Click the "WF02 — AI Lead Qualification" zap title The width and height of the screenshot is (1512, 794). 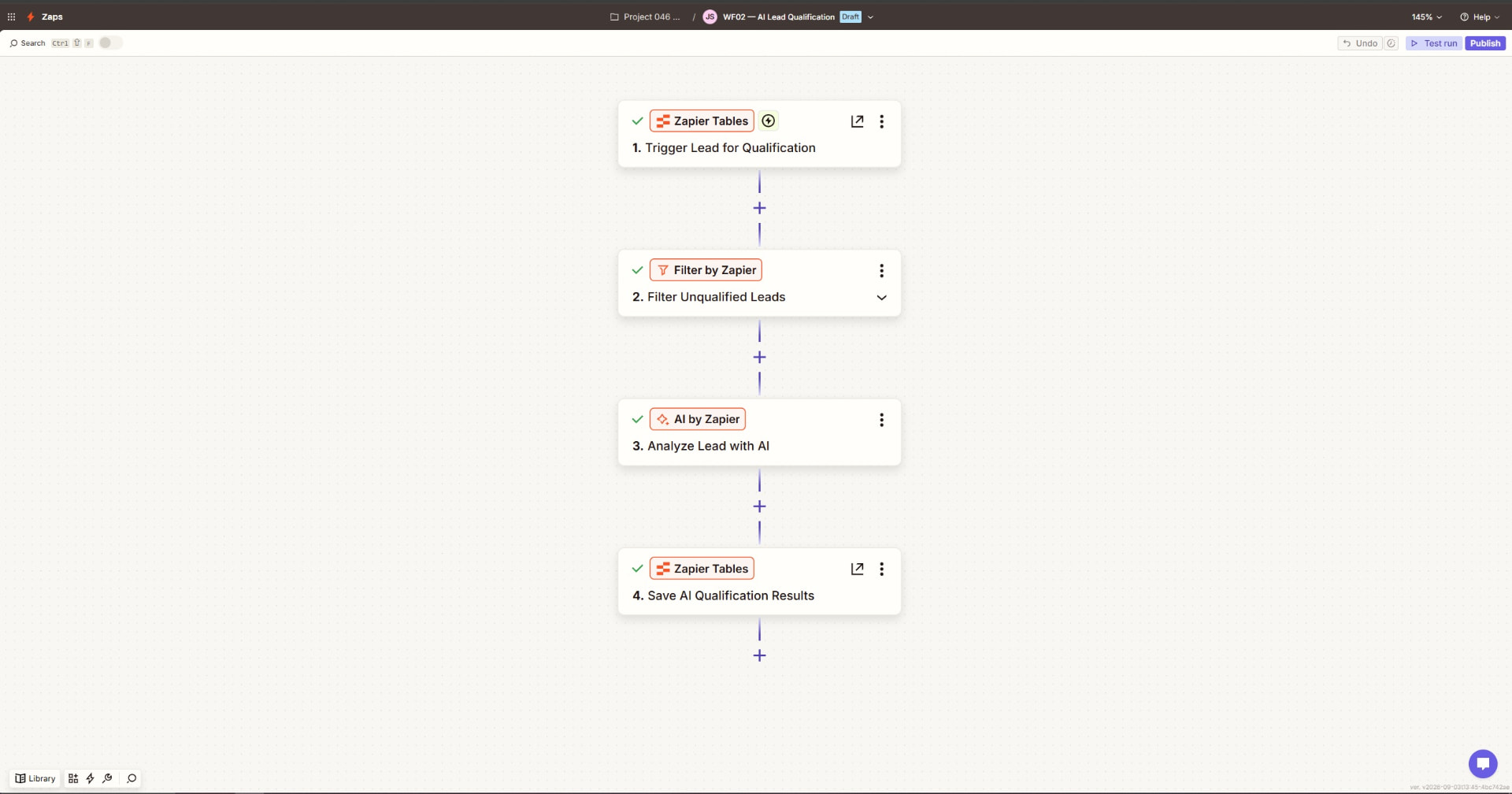click(x=778, y=17)
